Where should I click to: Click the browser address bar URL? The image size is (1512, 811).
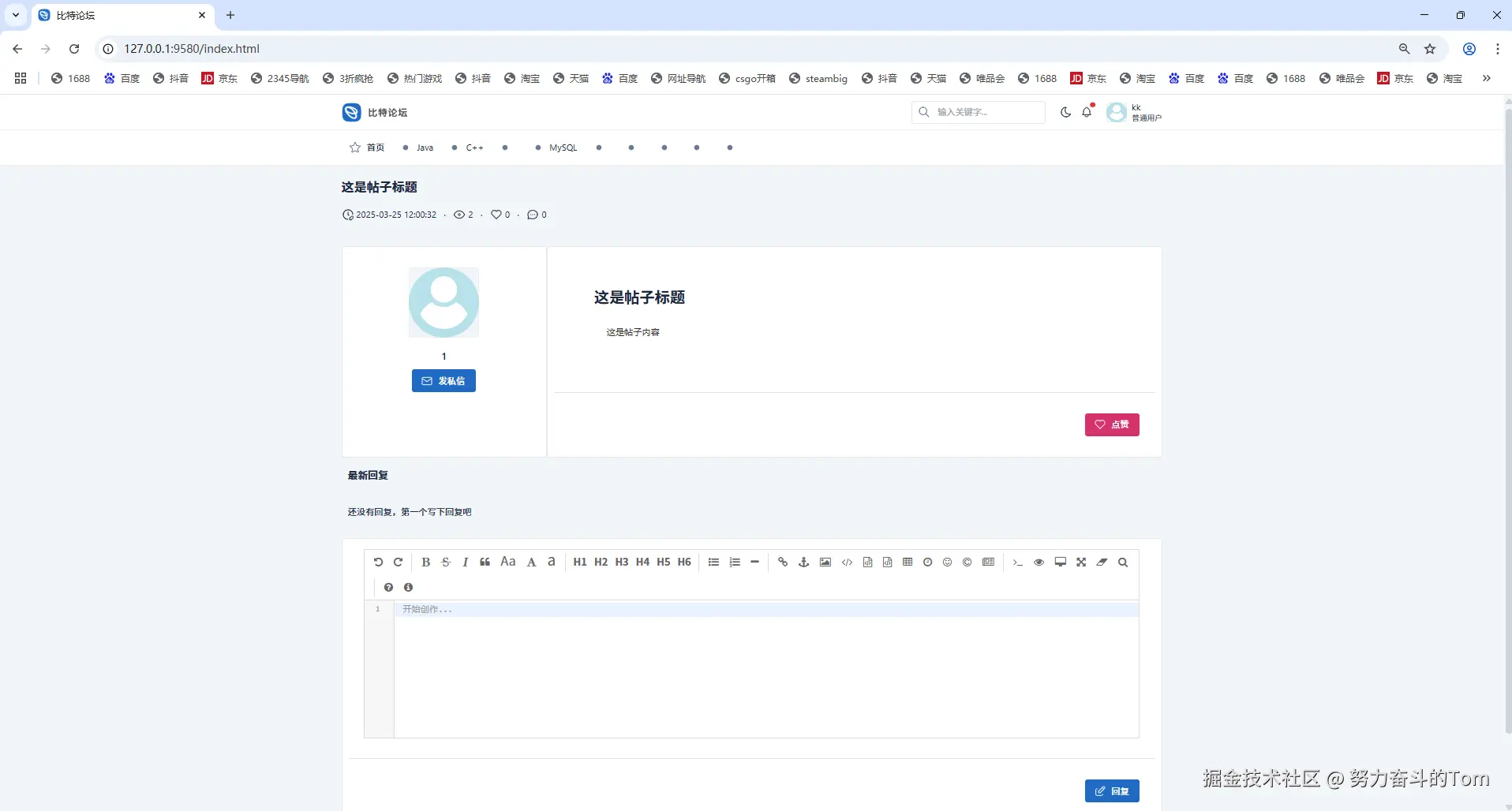[192, 49]
